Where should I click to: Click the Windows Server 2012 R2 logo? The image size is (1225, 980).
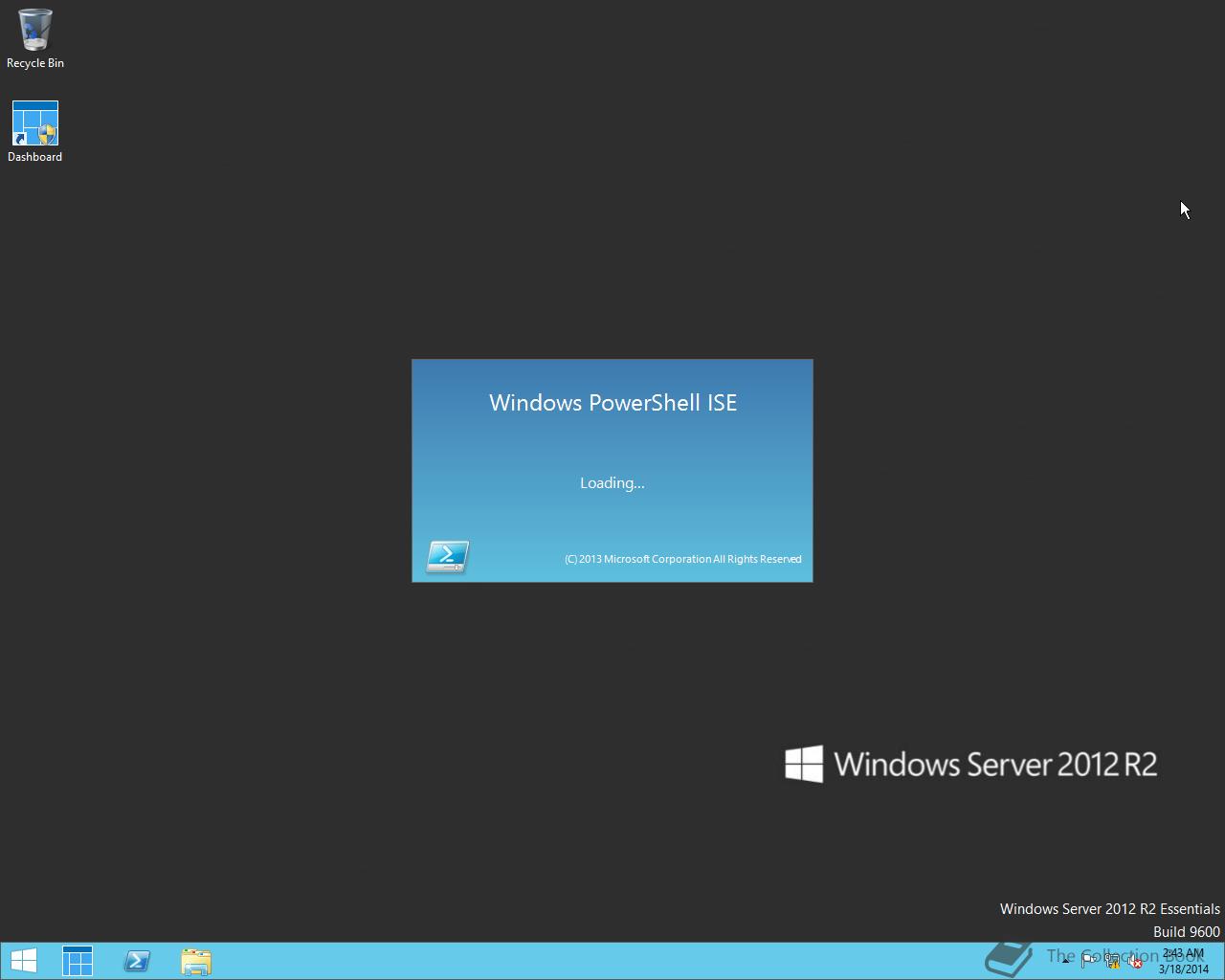[971, 764]
